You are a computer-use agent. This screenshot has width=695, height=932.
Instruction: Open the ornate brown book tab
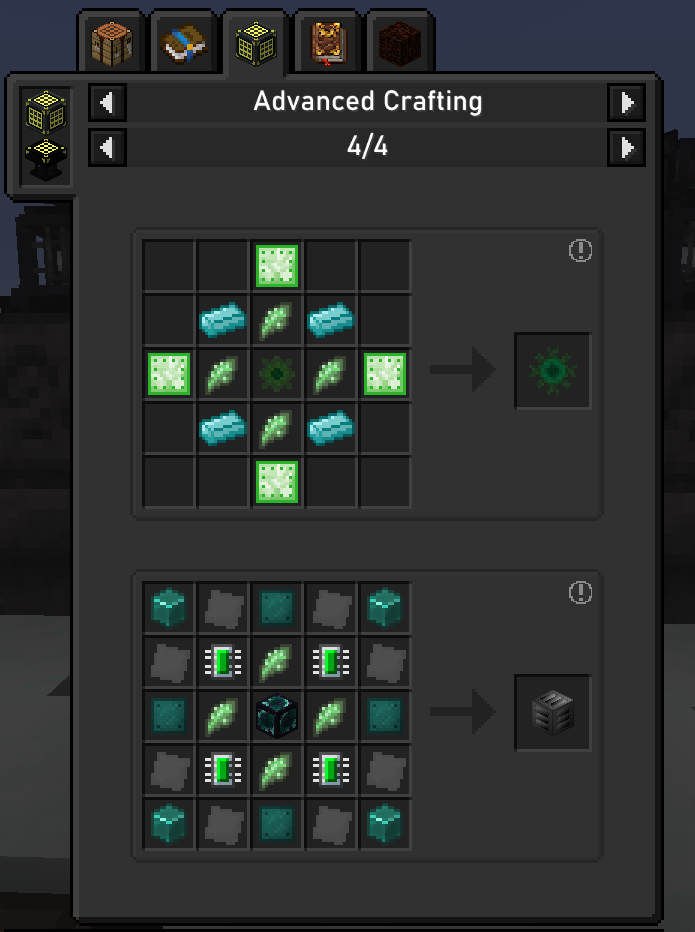tap(328, 42)
